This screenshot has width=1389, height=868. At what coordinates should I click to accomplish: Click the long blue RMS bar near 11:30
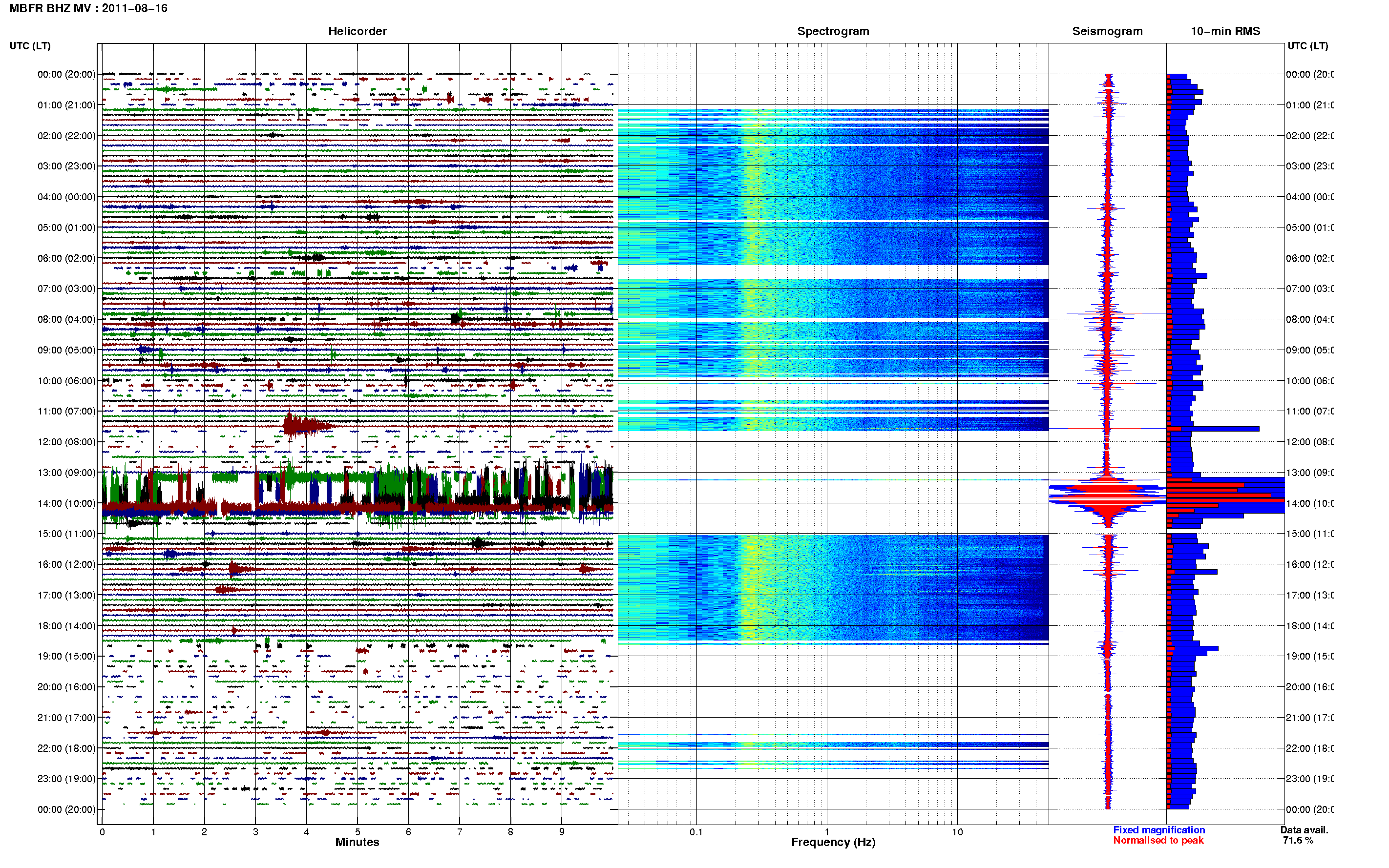1214,429
